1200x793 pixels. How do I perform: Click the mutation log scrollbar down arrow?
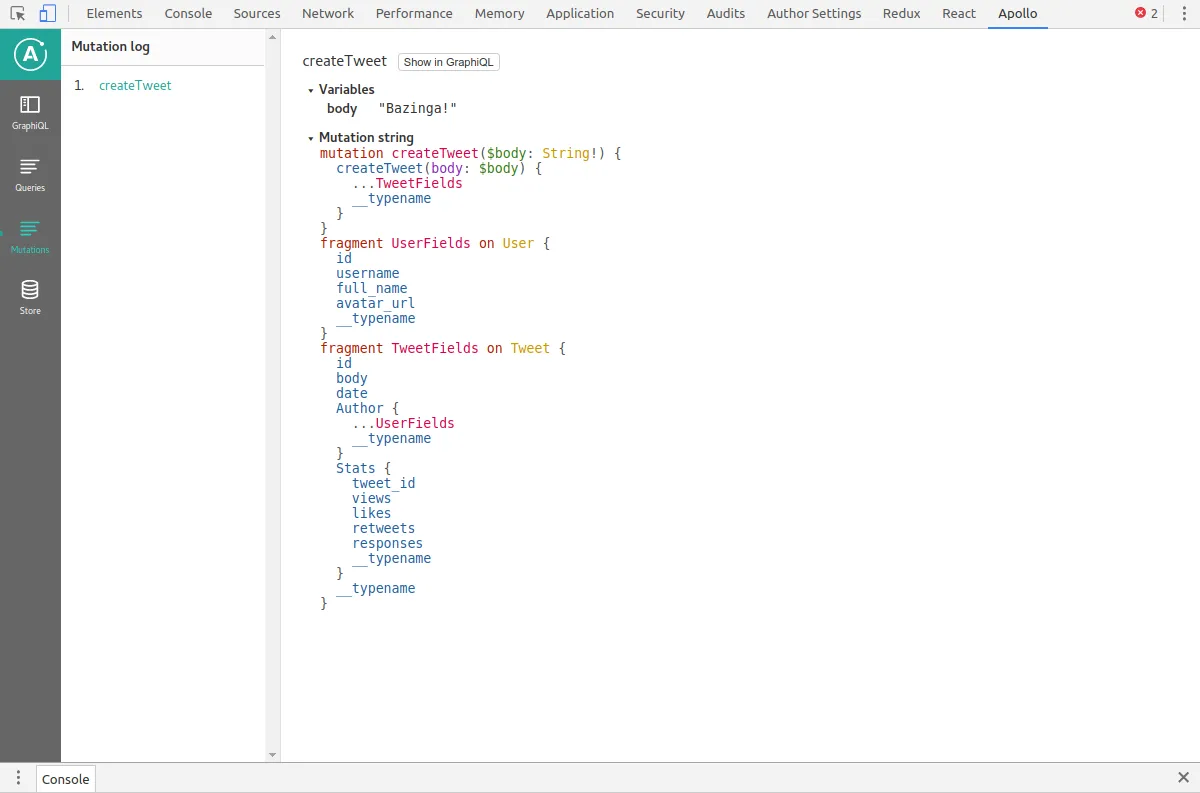coord(272,755)
